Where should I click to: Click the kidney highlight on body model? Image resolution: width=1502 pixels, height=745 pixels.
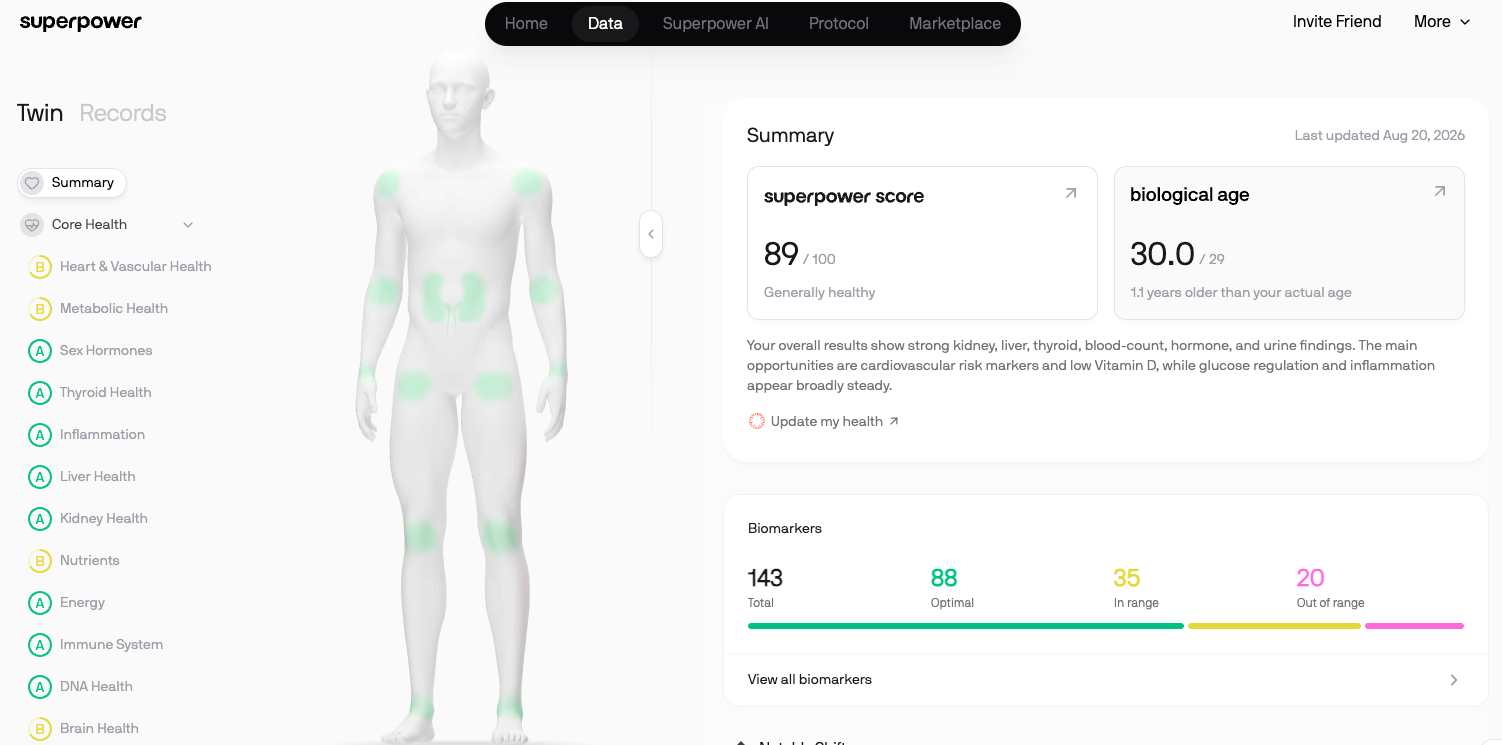(455, 297)
